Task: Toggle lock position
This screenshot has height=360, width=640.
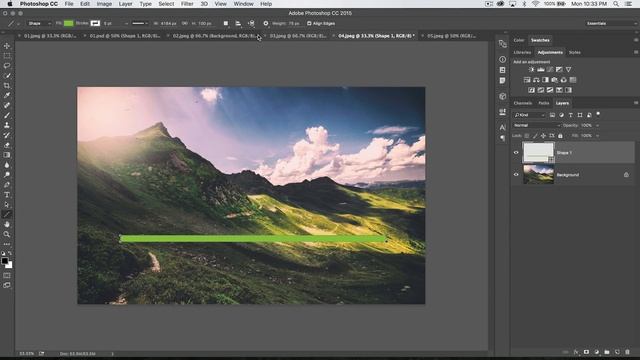Action: tap(543, 136)
